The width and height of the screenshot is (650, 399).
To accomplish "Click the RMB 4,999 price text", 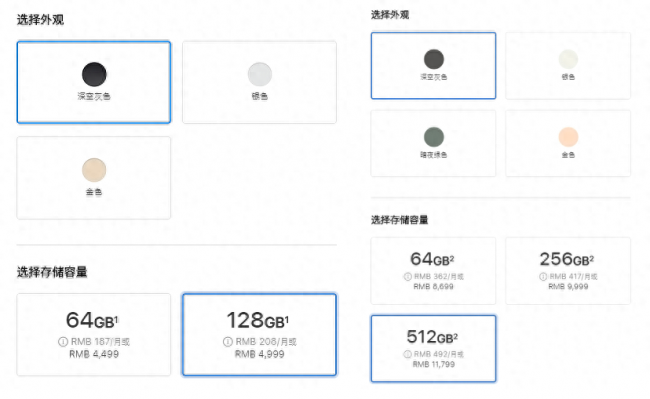I will [x=260, y=354].
